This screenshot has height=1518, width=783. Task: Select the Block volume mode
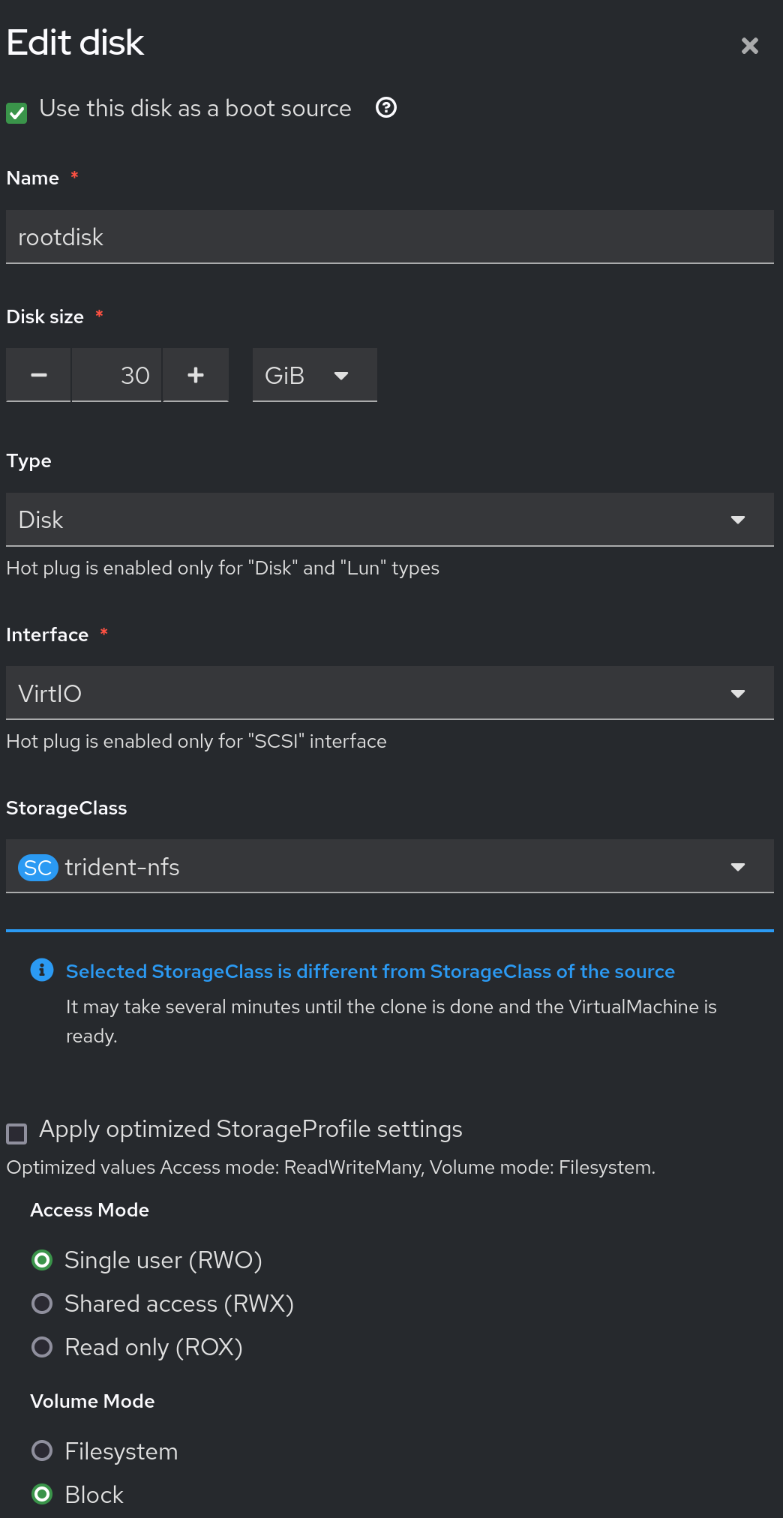42,1495
